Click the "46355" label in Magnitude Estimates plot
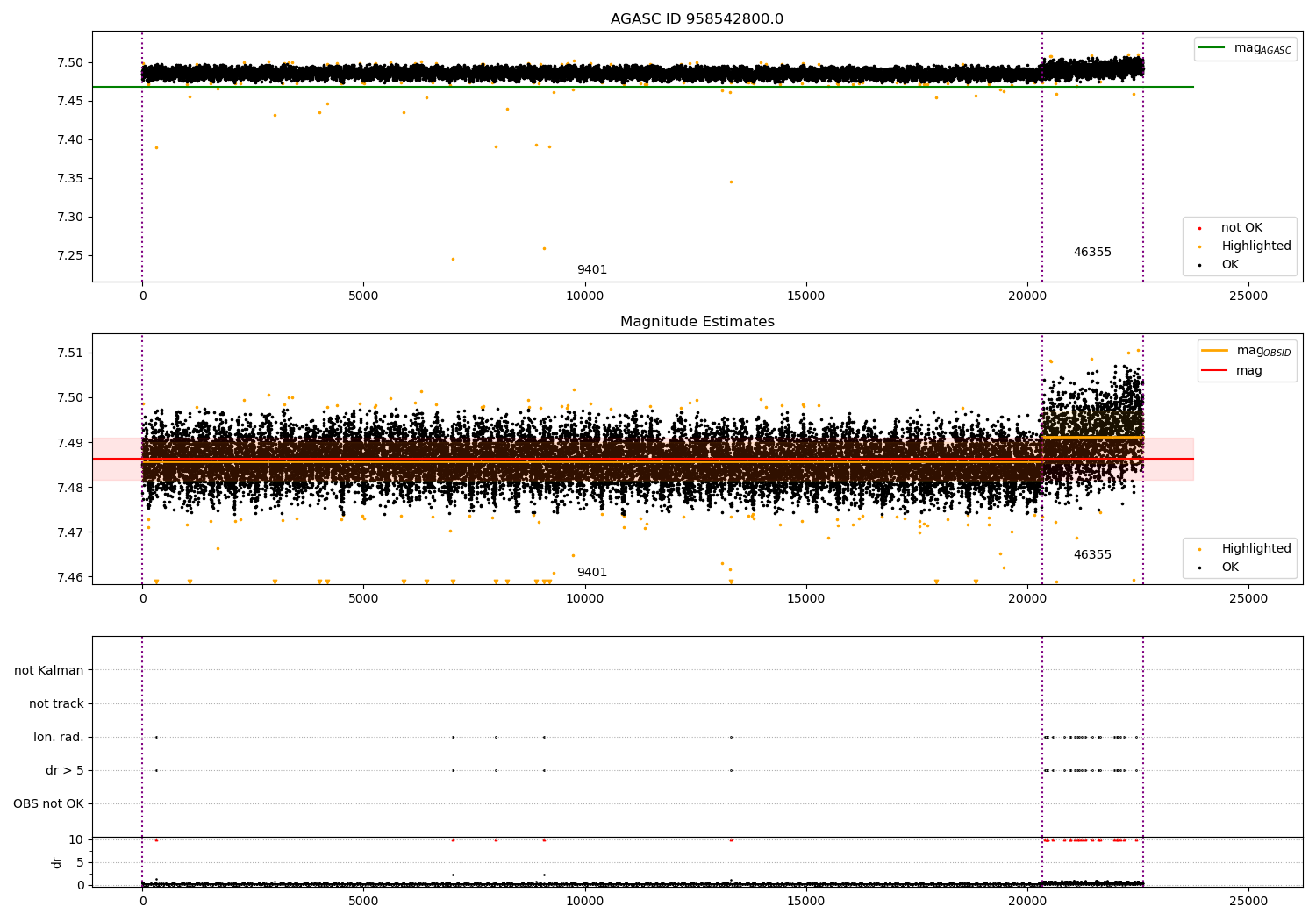 coord(1092,555)
